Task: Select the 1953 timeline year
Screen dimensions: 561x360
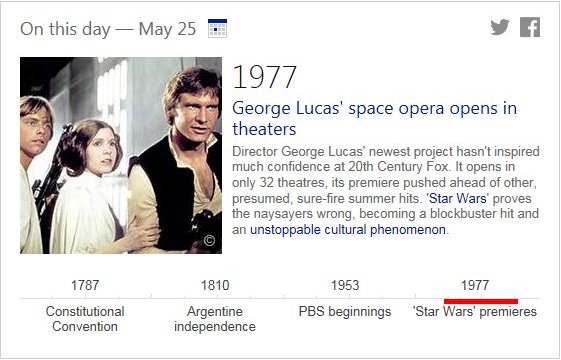Action: [345, 285]
